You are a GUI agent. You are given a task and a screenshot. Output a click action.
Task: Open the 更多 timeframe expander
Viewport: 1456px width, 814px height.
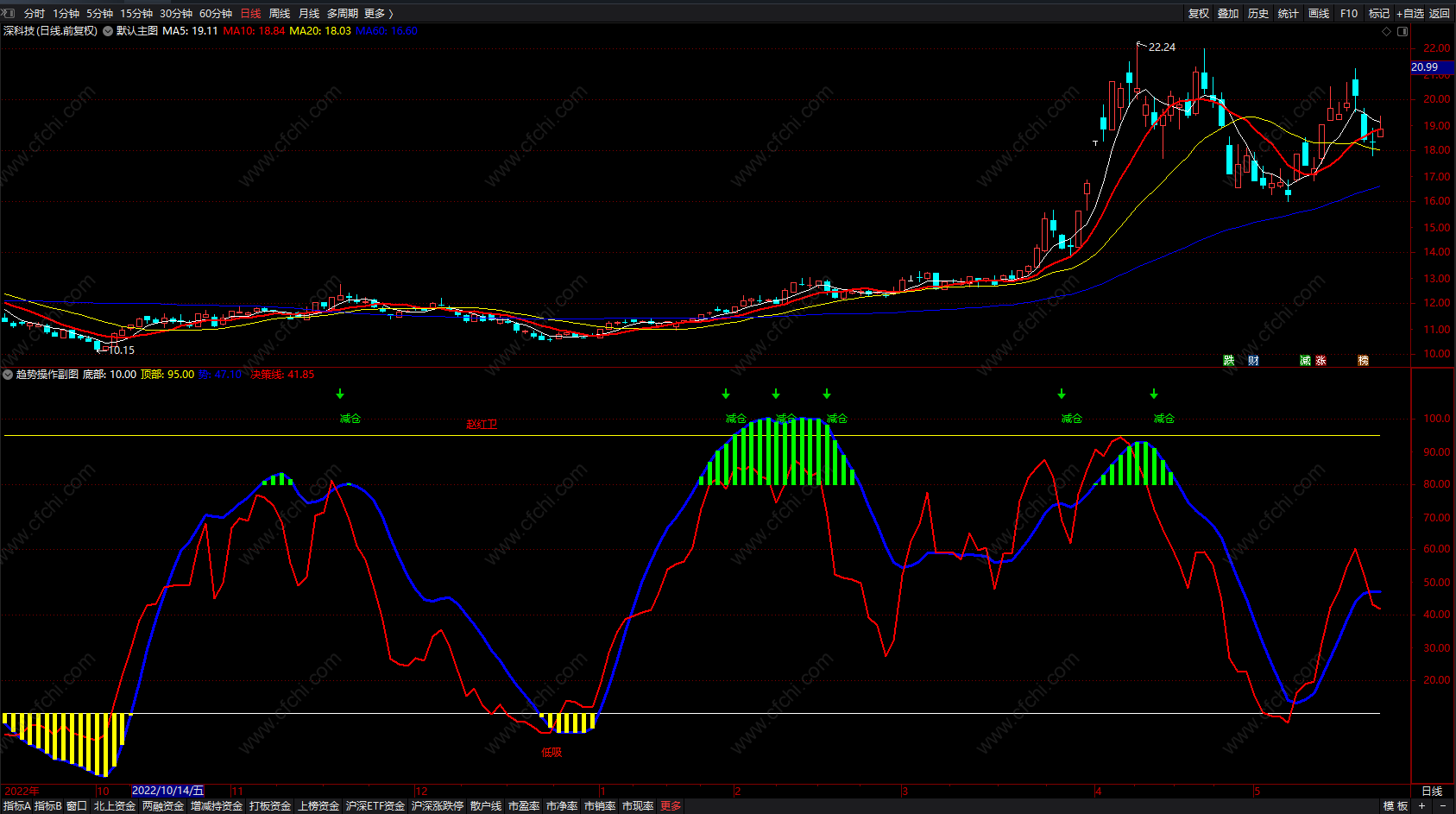pos(378,13)
